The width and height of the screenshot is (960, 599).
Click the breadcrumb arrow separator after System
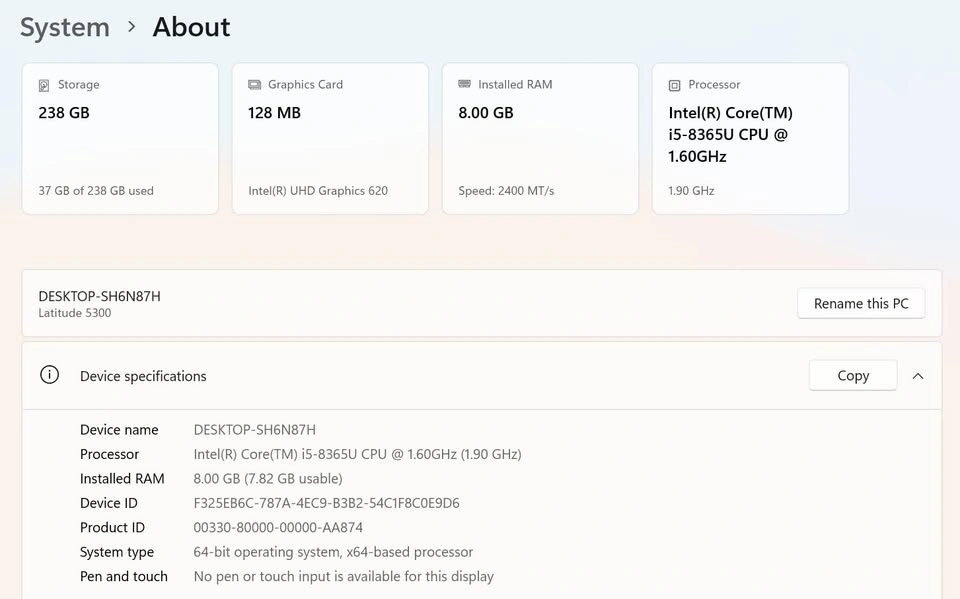pyautogui.click(x=132, y=27)
